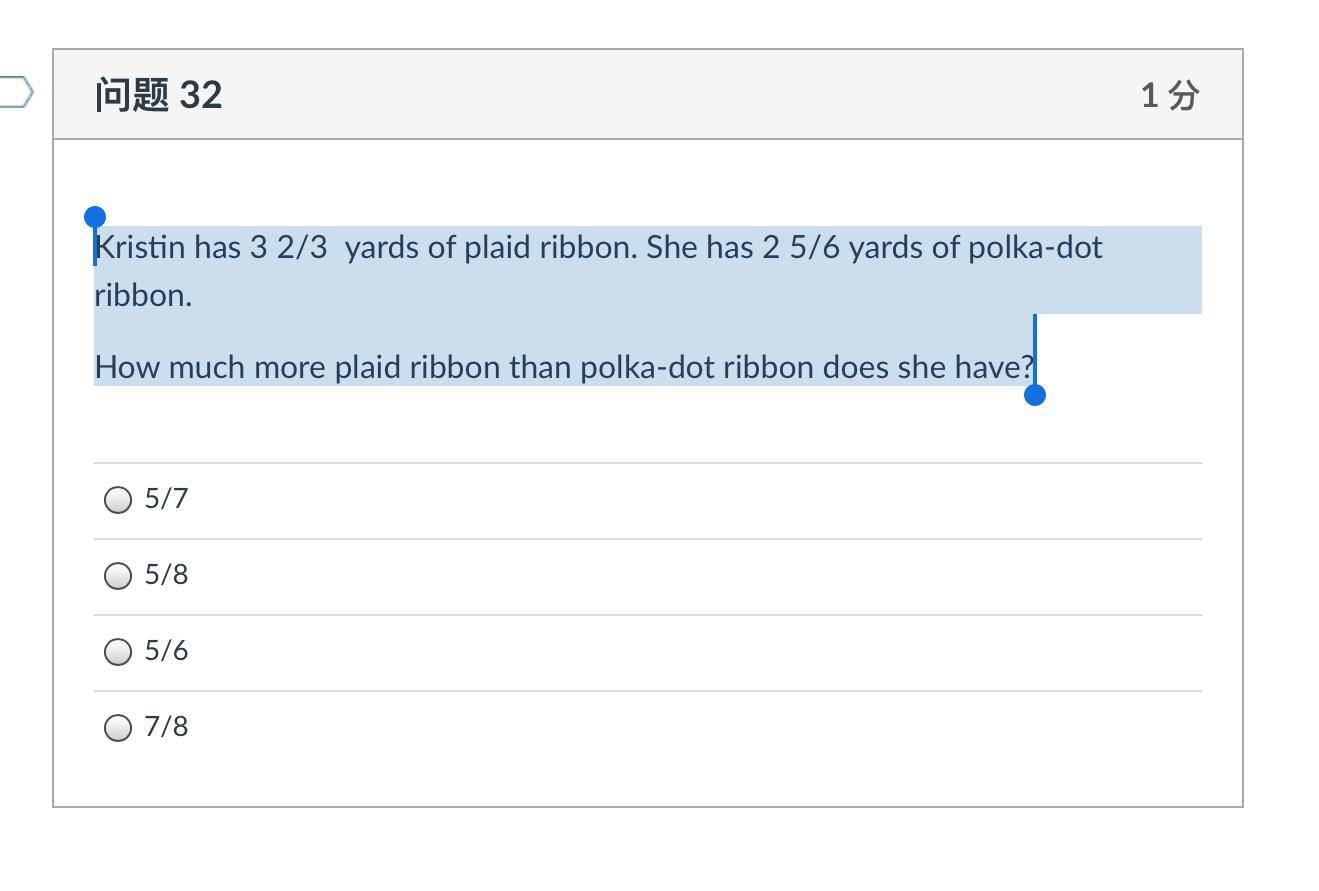Click the text selection start handle
Image resolution: width=1319 pixels, height=891 pixels.
point(95,218)
